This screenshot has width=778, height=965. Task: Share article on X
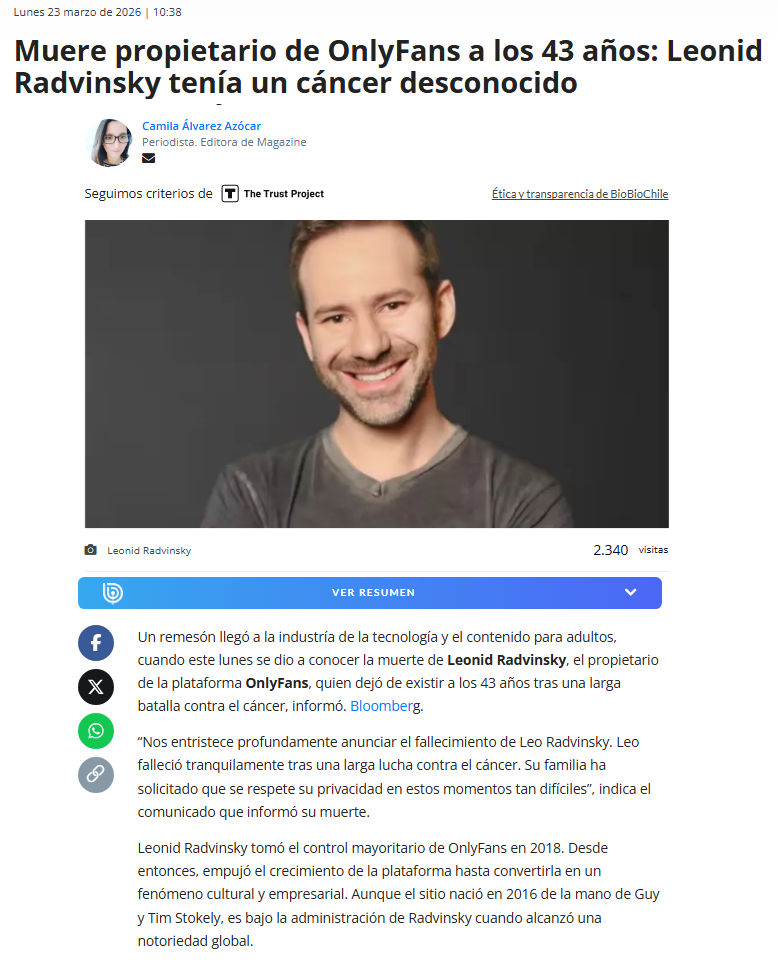pos(95,687)
